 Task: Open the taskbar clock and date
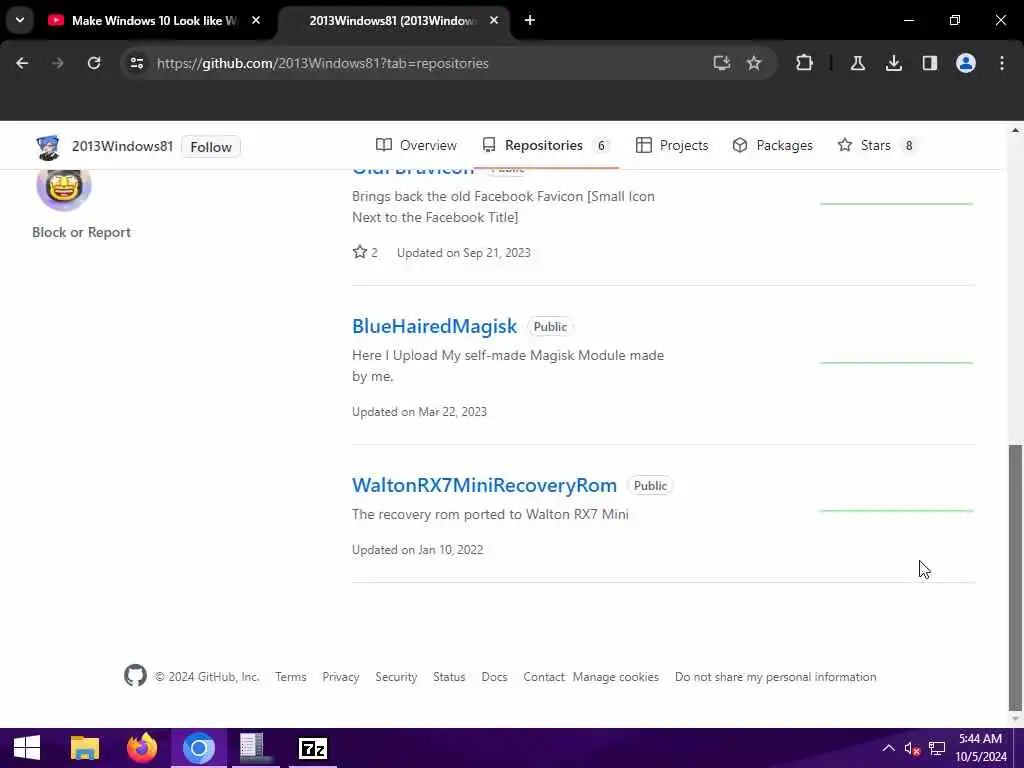(981, 748)
